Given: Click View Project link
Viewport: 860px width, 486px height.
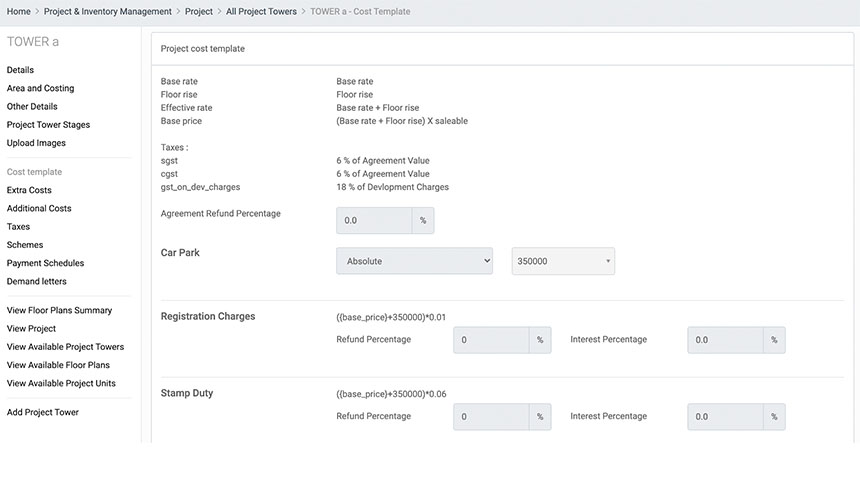Looking at the screenshot, I should pyautogui.click(x=31, y=329).
